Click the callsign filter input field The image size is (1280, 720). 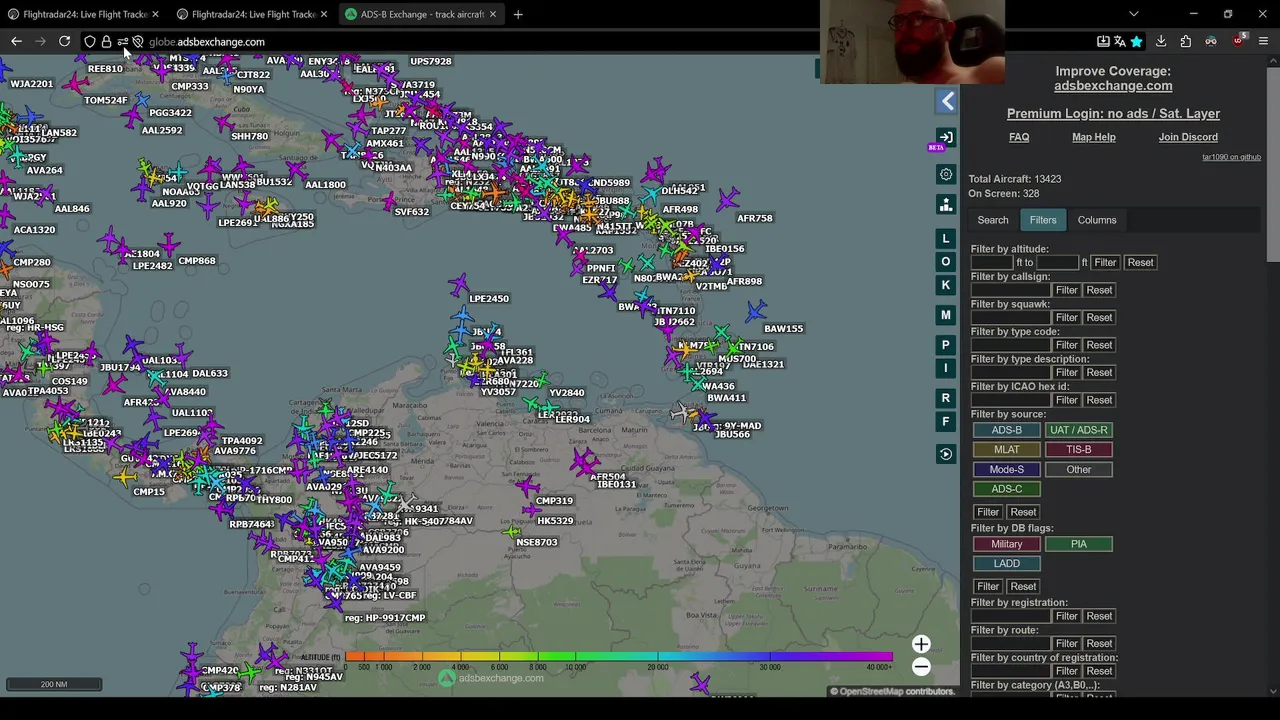click(1010, 290)
